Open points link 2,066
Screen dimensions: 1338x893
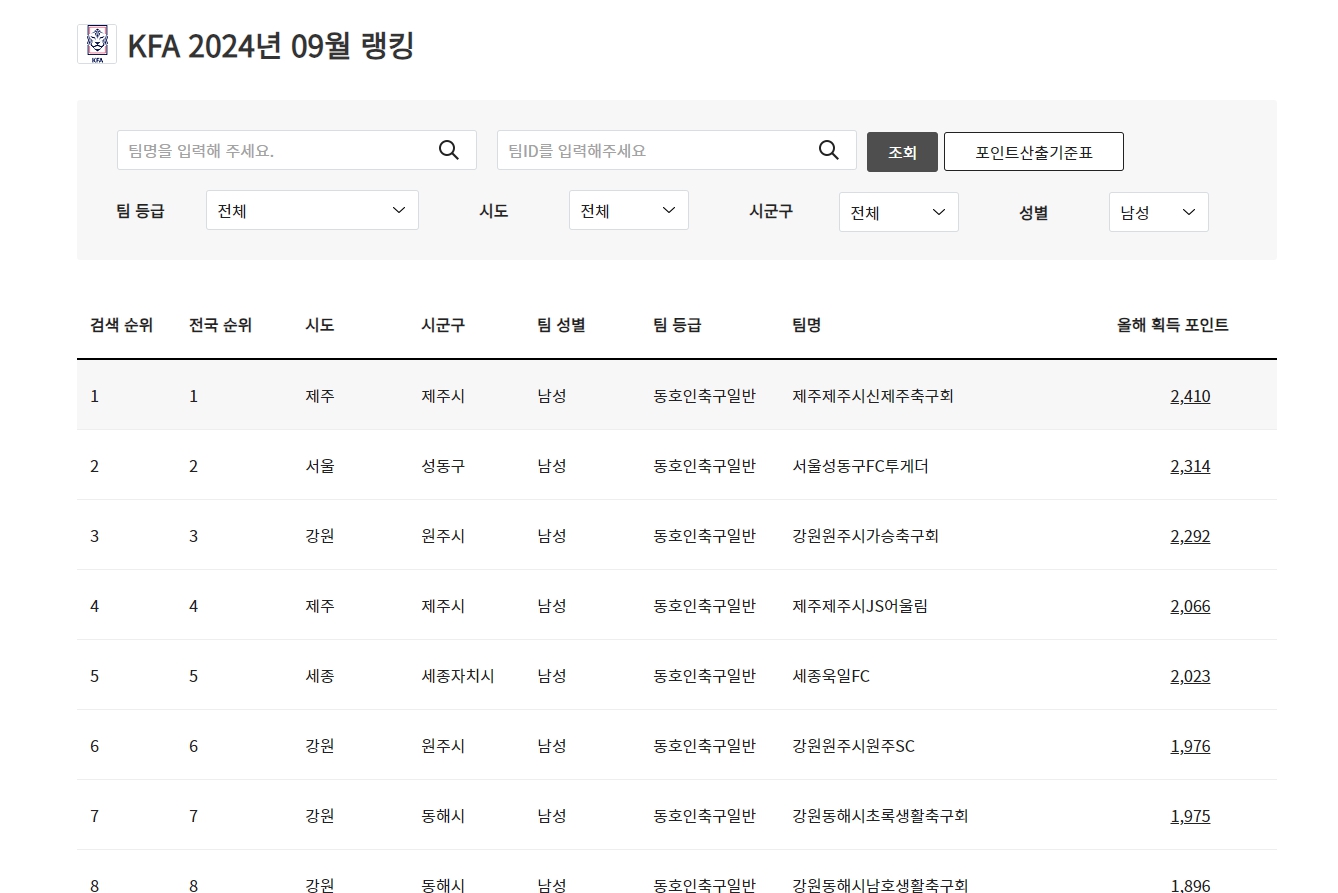tap(1190, 606)
